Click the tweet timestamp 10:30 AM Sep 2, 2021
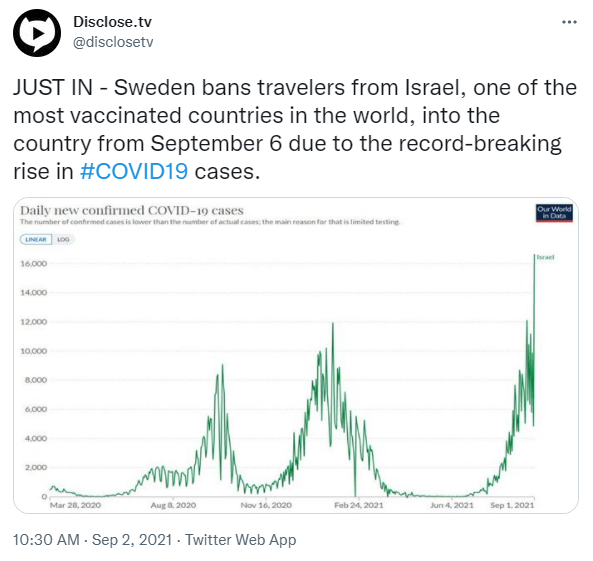This screenshot has width=593, height=561. [92, 540]
